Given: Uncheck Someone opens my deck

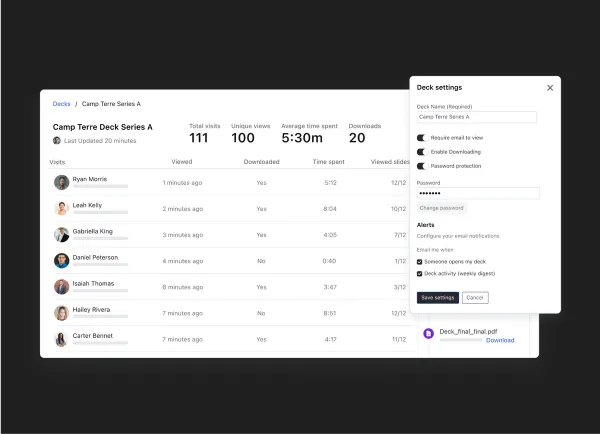Looking at the screenshot, I should click(x=419, y=262).
